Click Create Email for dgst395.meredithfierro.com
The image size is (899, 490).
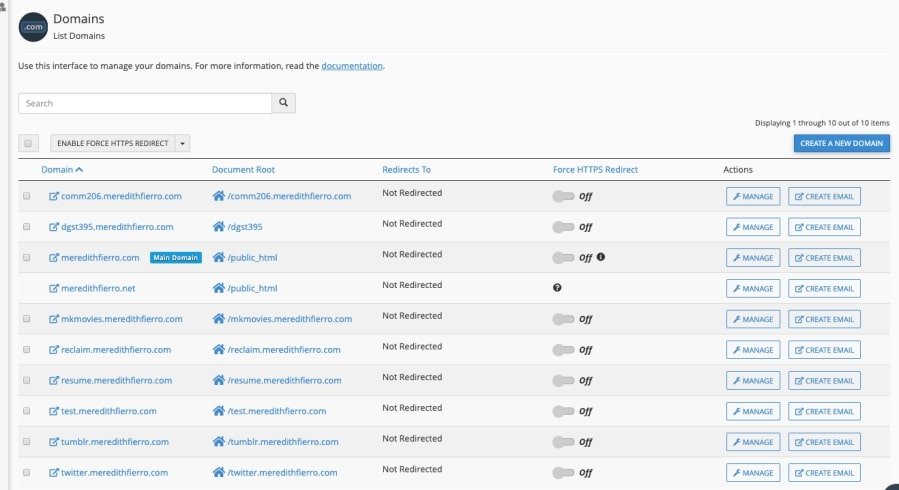click(x=824, y=227)
